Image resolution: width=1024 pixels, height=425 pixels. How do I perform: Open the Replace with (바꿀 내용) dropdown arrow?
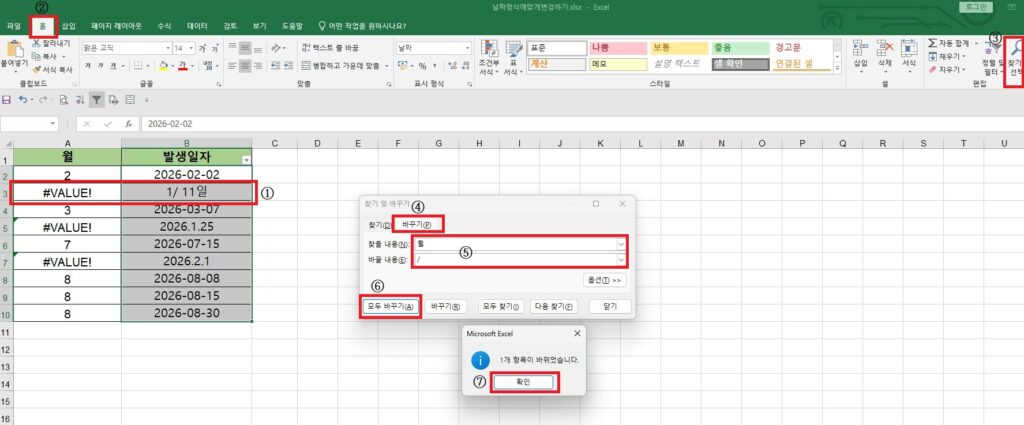pyautogui.click(x=620, y=259)
